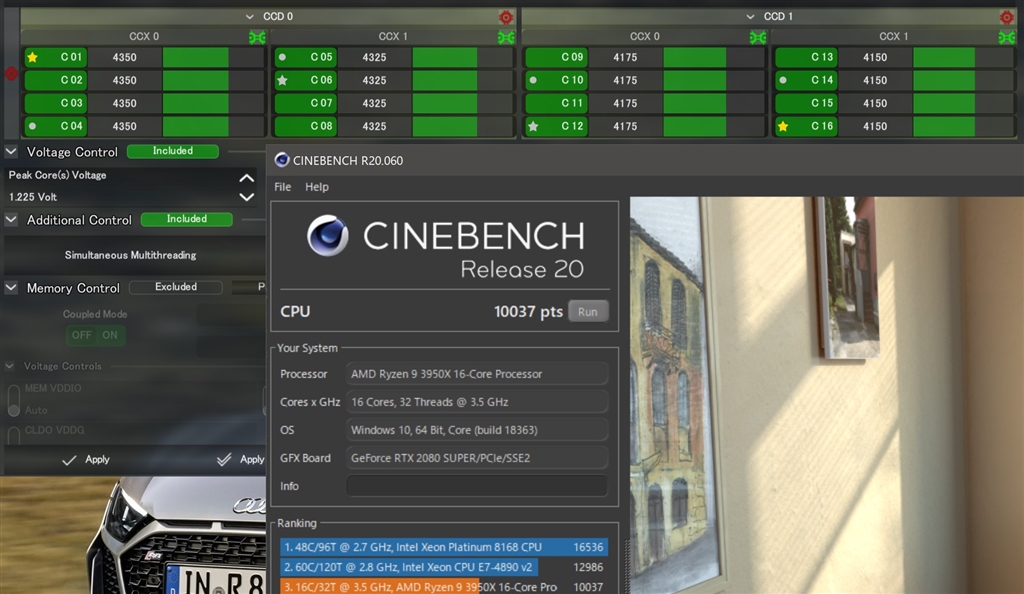Viewport: 1024px width, 594px height.
Task: Collapse the CCD 1 section chevron
Action: pos(750,16)
